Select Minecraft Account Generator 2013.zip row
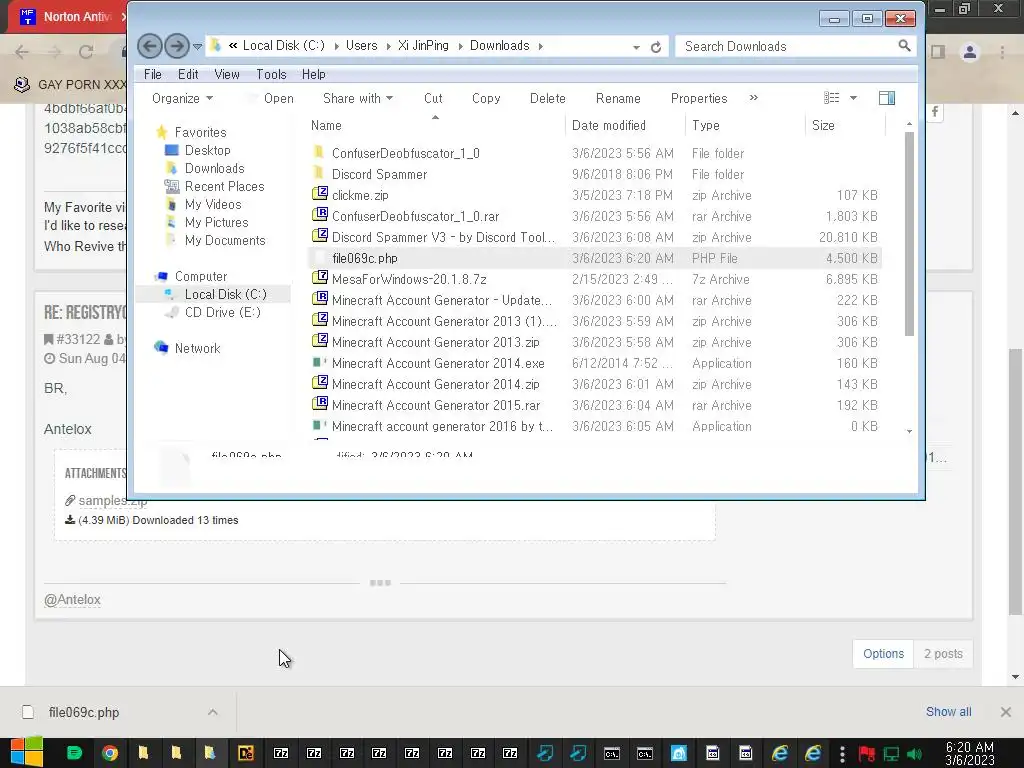The height and width of the screenshot is (768, 1024). tap(594, 342)
